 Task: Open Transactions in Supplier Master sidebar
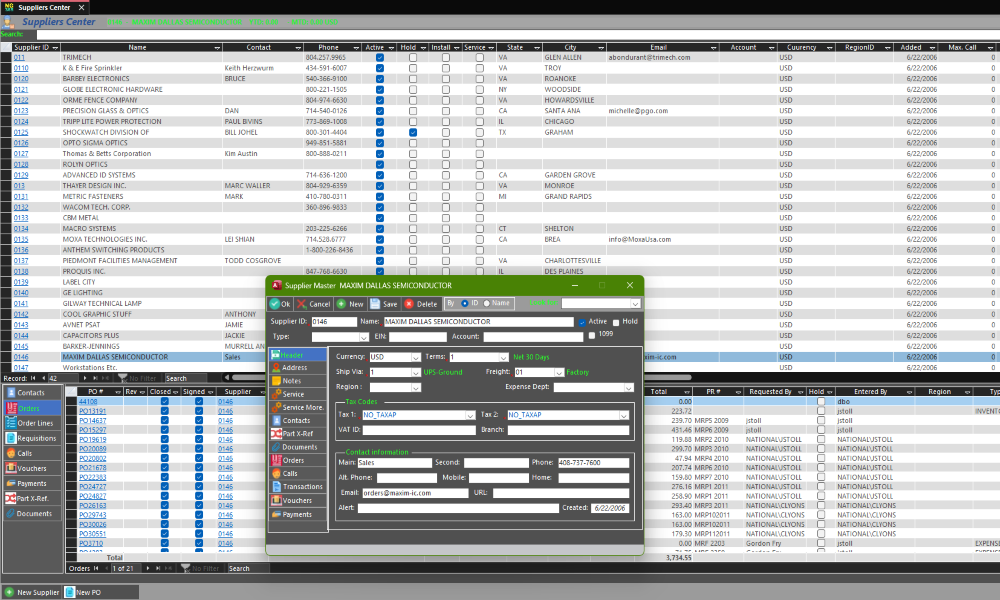pyautogui.click(x=302, y=486)
